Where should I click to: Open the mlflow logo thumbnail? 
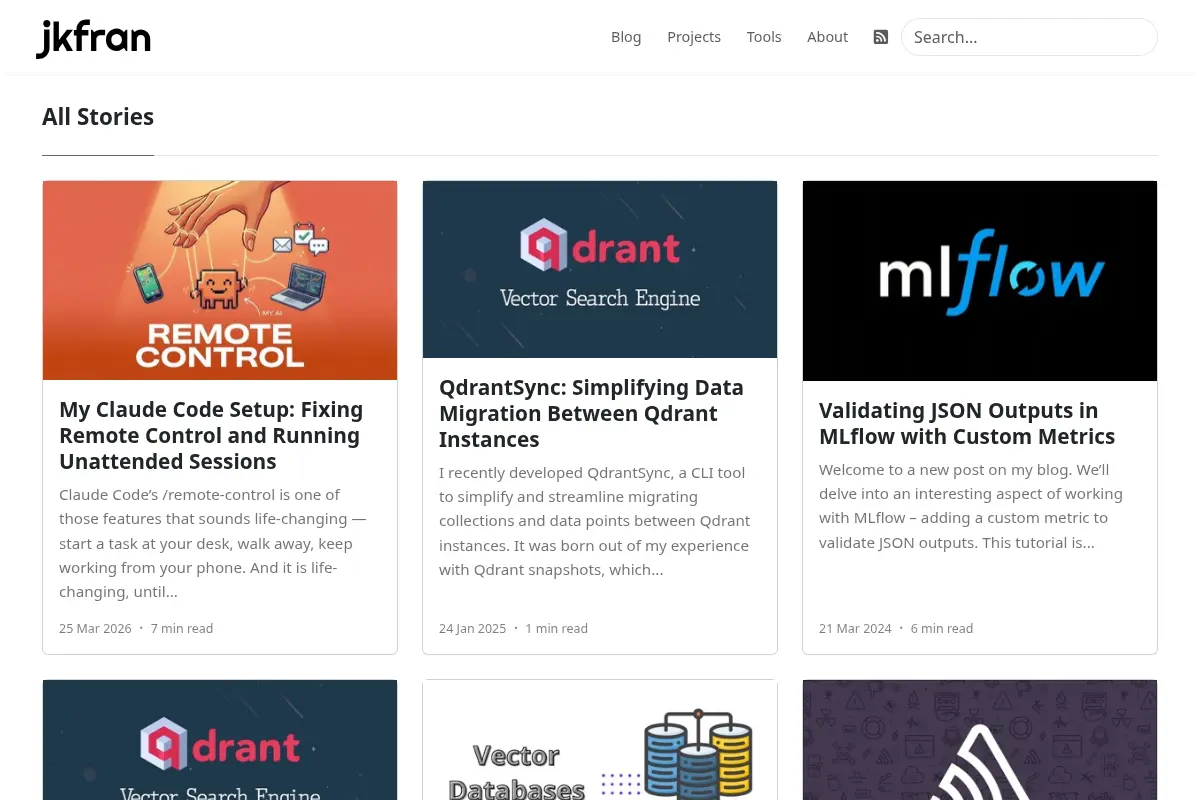pyautogui.click(x=980, y=281)
